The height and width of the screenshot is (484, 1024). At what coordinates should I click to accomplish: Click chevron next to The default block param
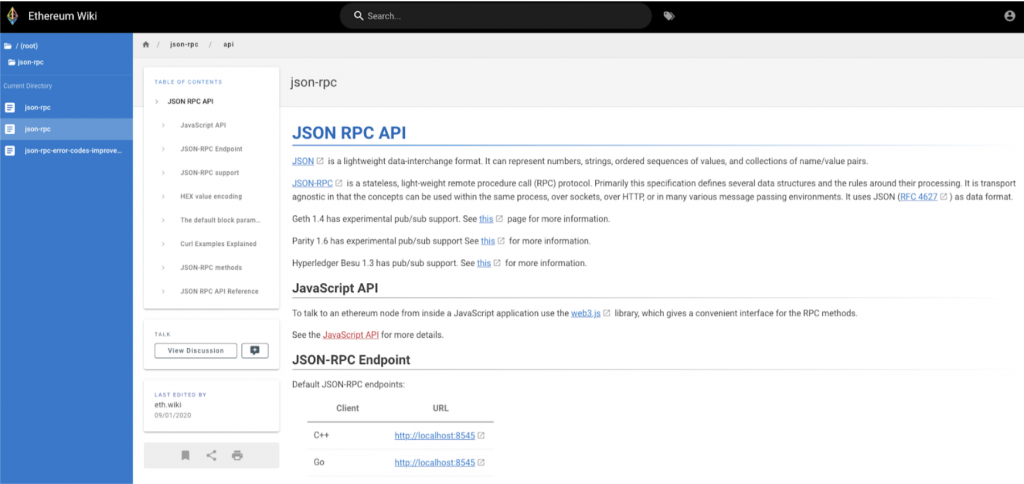tap(163, 220)
